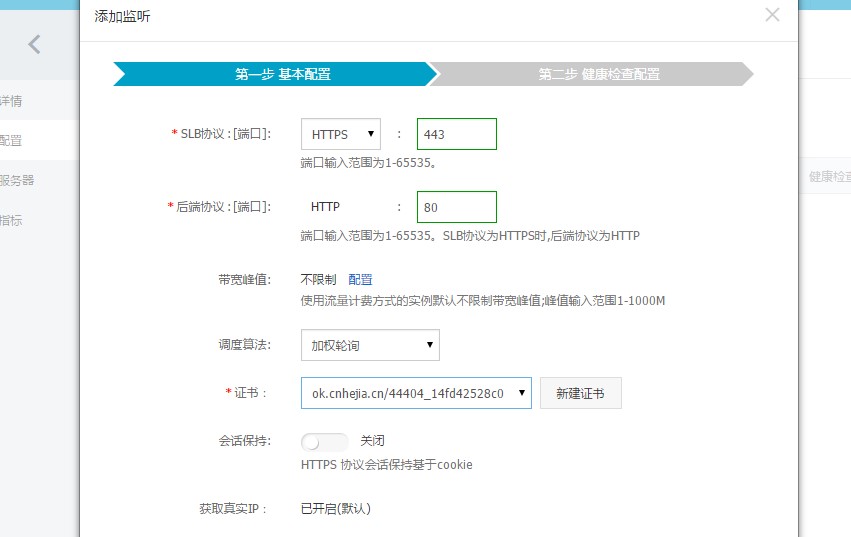Click the 添加监听 dialog title
Image resolution: width=851 pixels, height=537 pixels.
click(124, 17)
